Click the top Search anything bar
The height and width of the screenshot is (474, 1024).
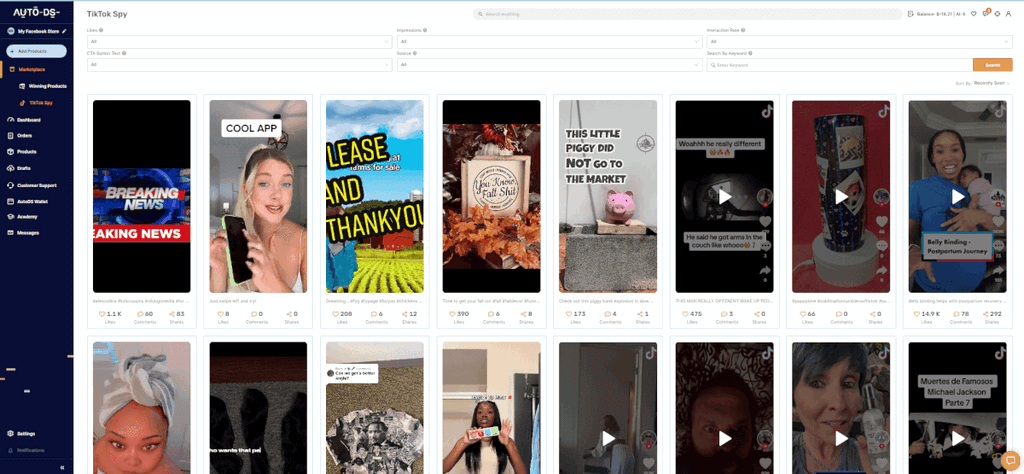pyautogui.click(x=688, y=14)
